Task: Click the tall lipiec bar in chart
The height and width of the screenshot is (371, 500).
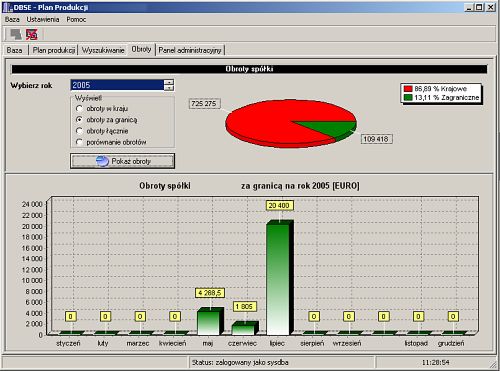Action: (279, 277)
